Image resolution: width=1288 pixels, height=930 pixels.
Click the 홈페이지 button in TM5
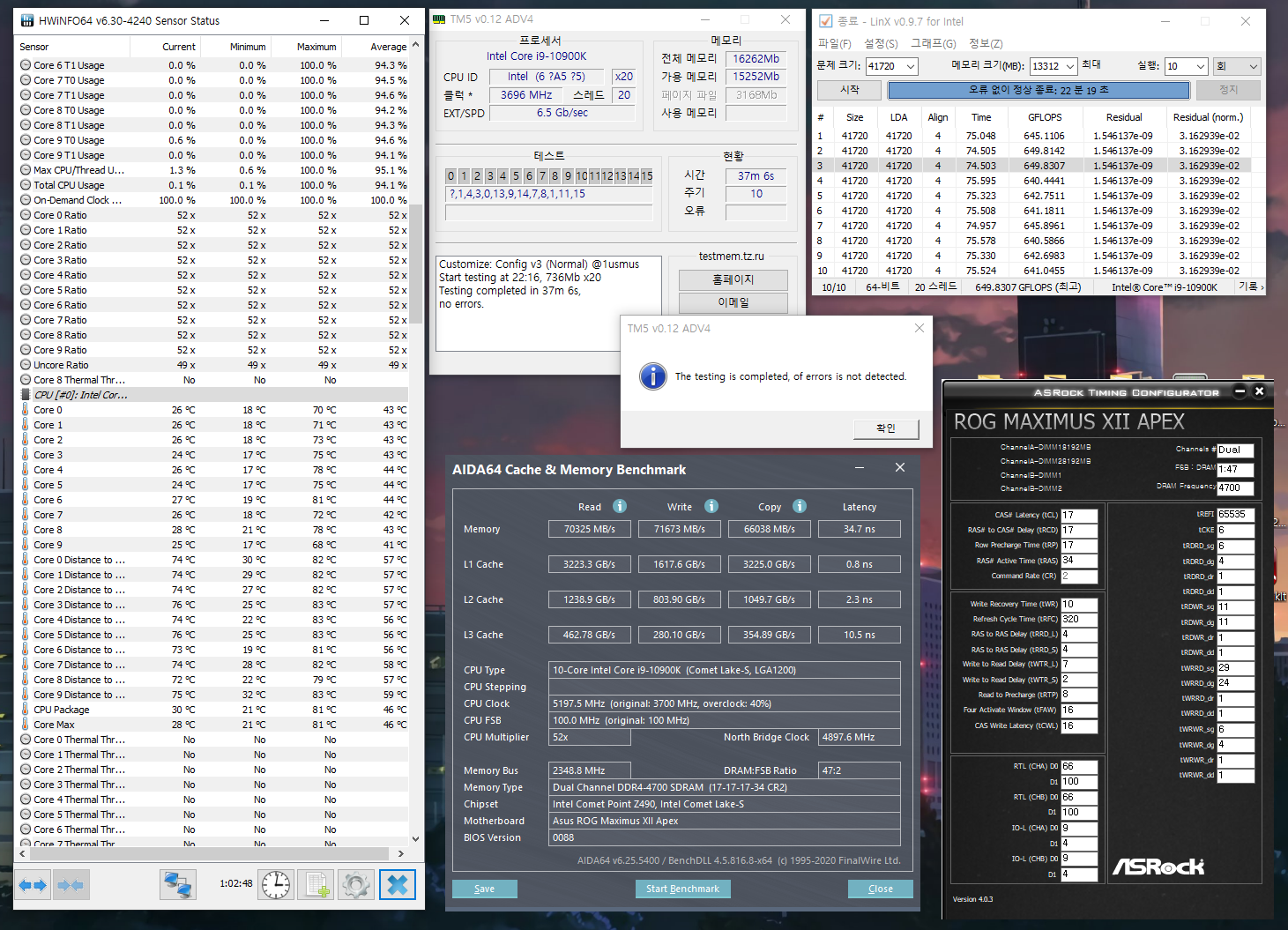click(733, 279)
